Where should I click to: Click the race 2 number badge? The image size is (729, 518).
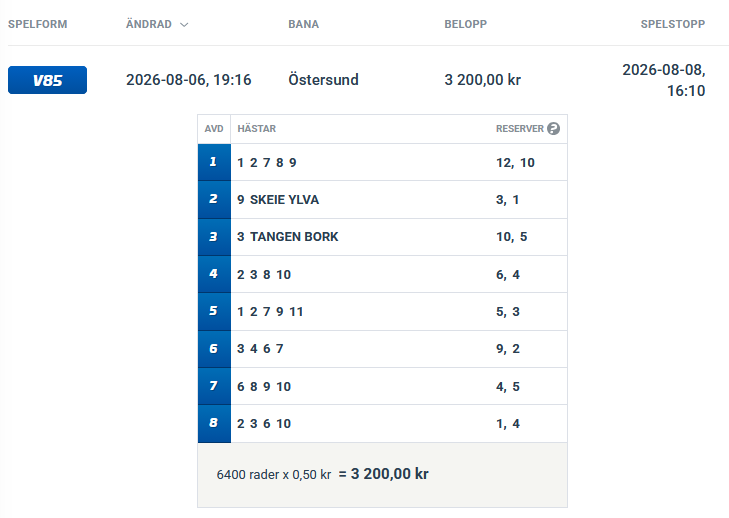coord(214,199)
